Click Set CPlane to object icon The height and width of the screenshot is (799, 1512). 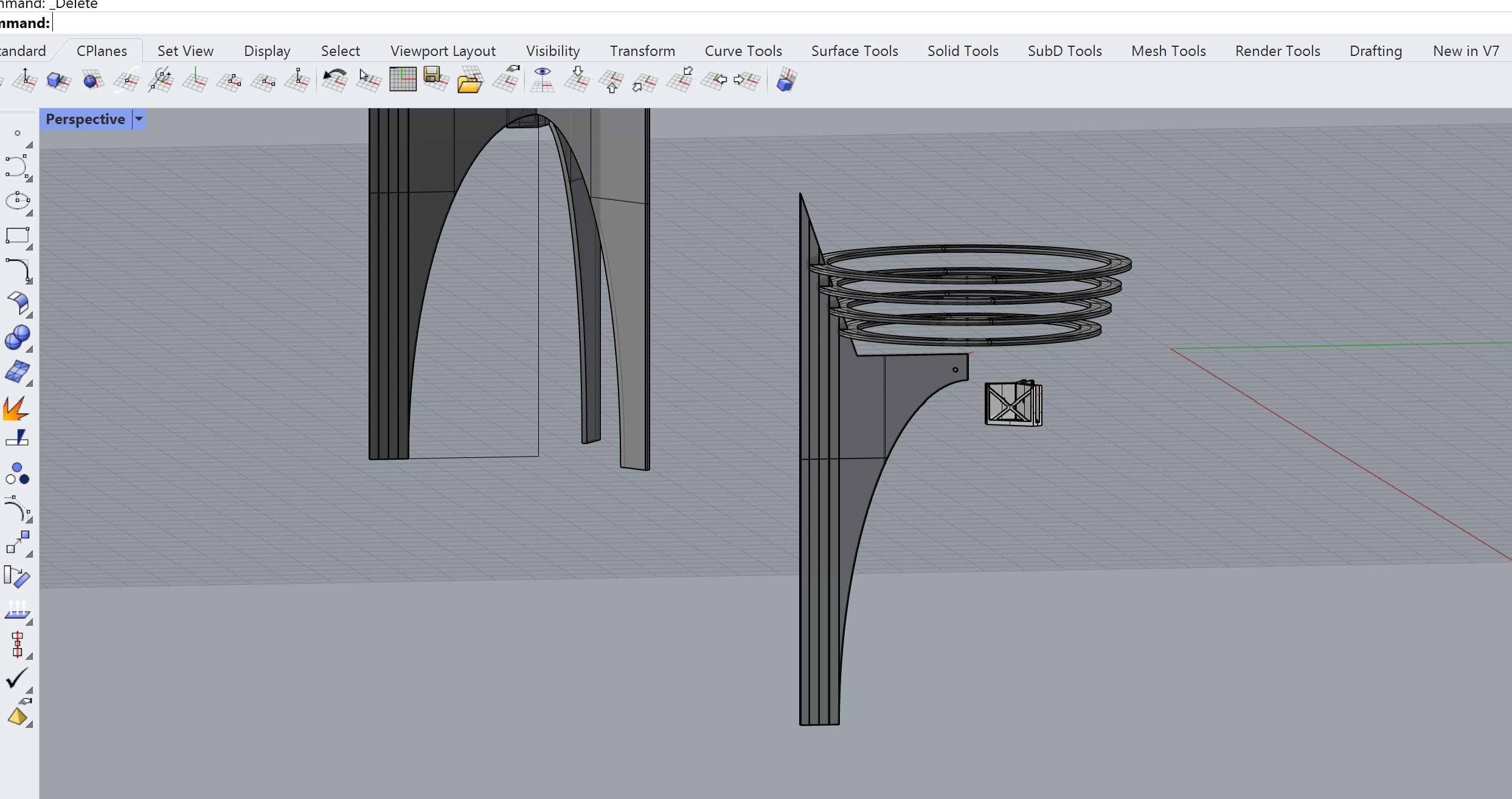[x=58, y=80]
